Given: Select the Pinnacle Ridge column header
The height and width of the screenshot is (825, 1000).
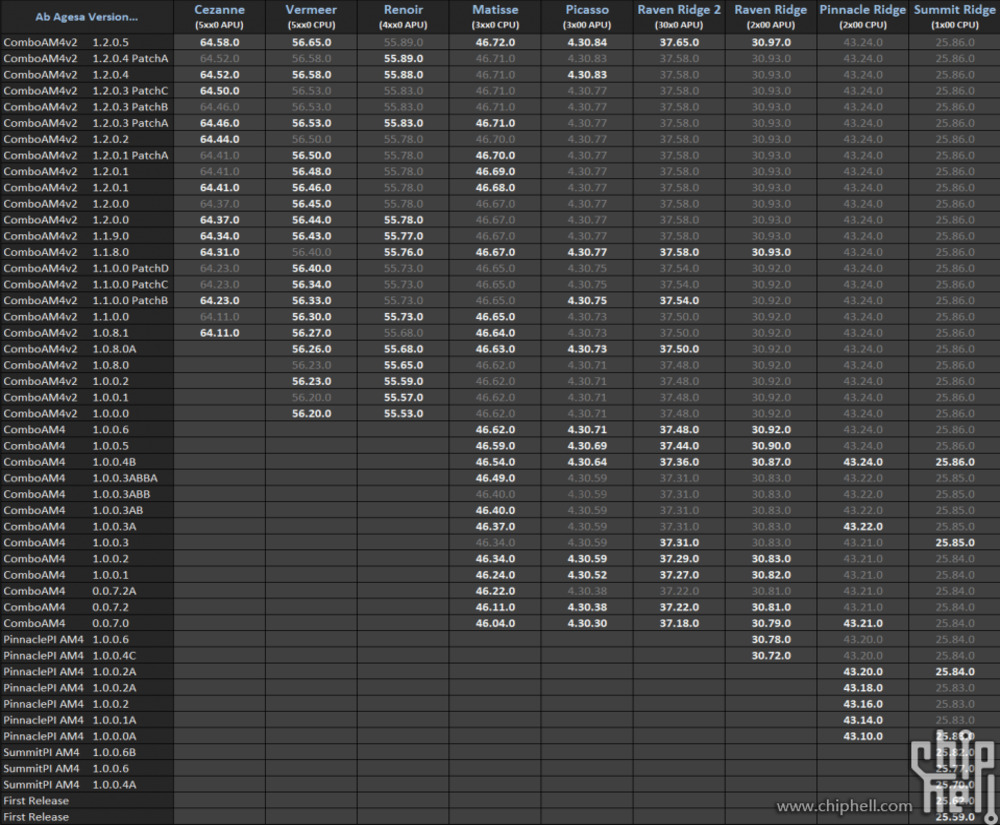Looking at the screenshot, I should click(862, 17).
